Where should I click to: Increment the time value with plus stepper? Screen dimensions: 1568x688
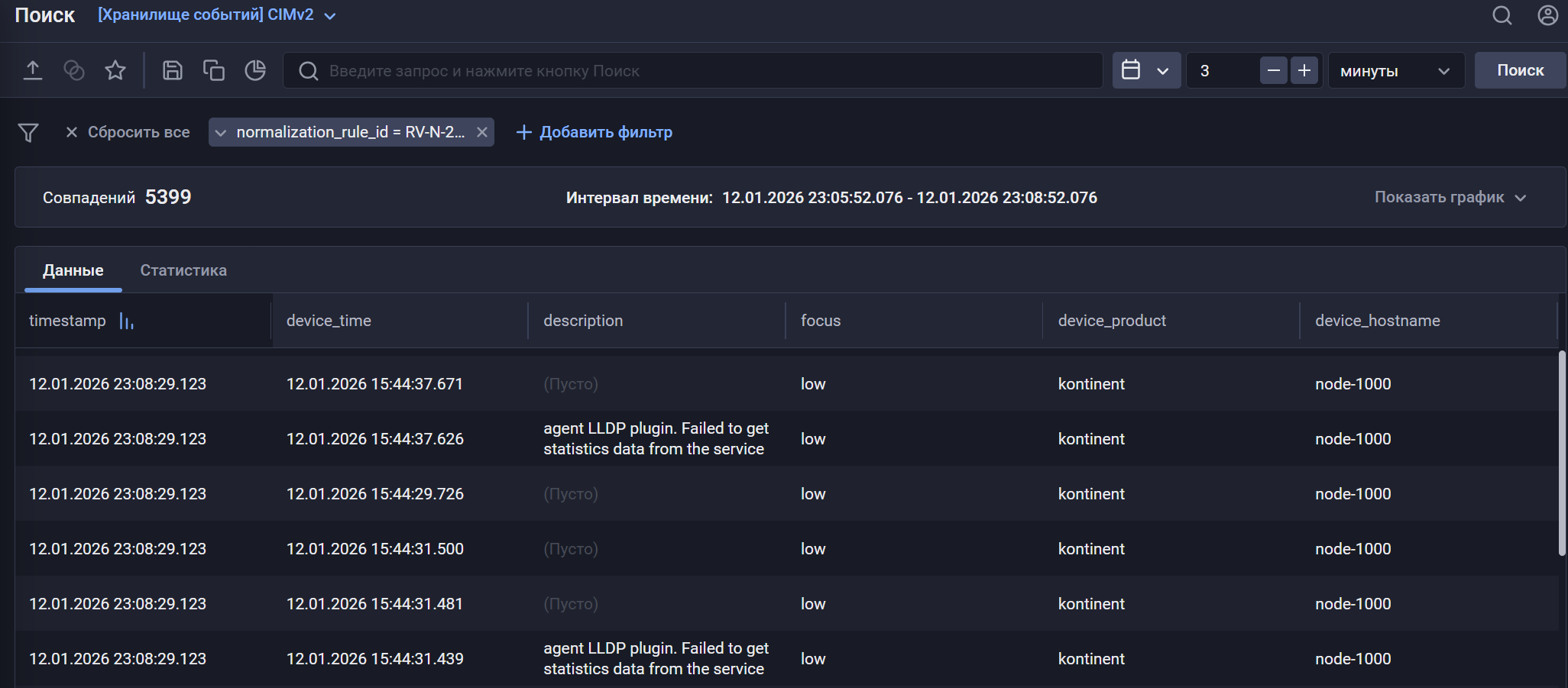pos(1304,69)
